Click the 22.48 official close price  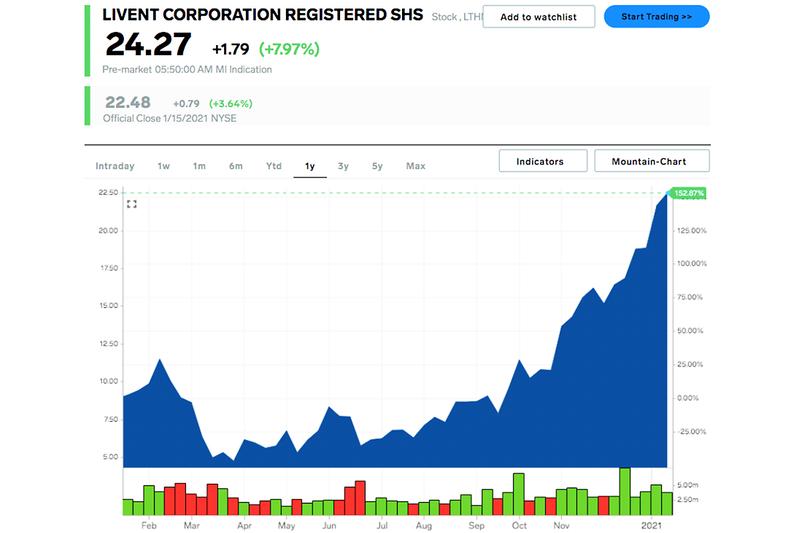128,103
